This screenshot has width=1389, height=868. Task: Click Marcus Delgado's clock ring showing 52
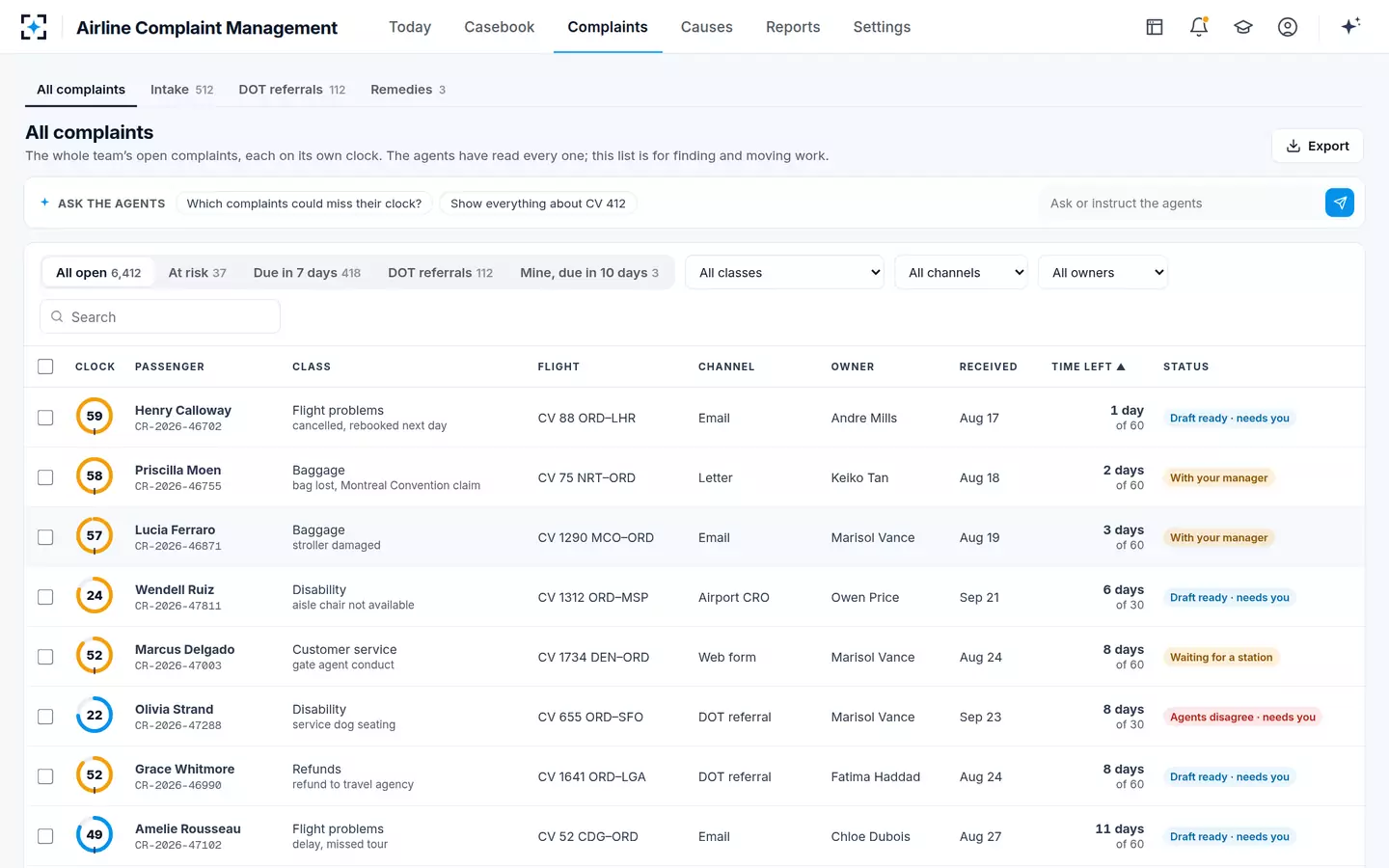coord(95,656)
